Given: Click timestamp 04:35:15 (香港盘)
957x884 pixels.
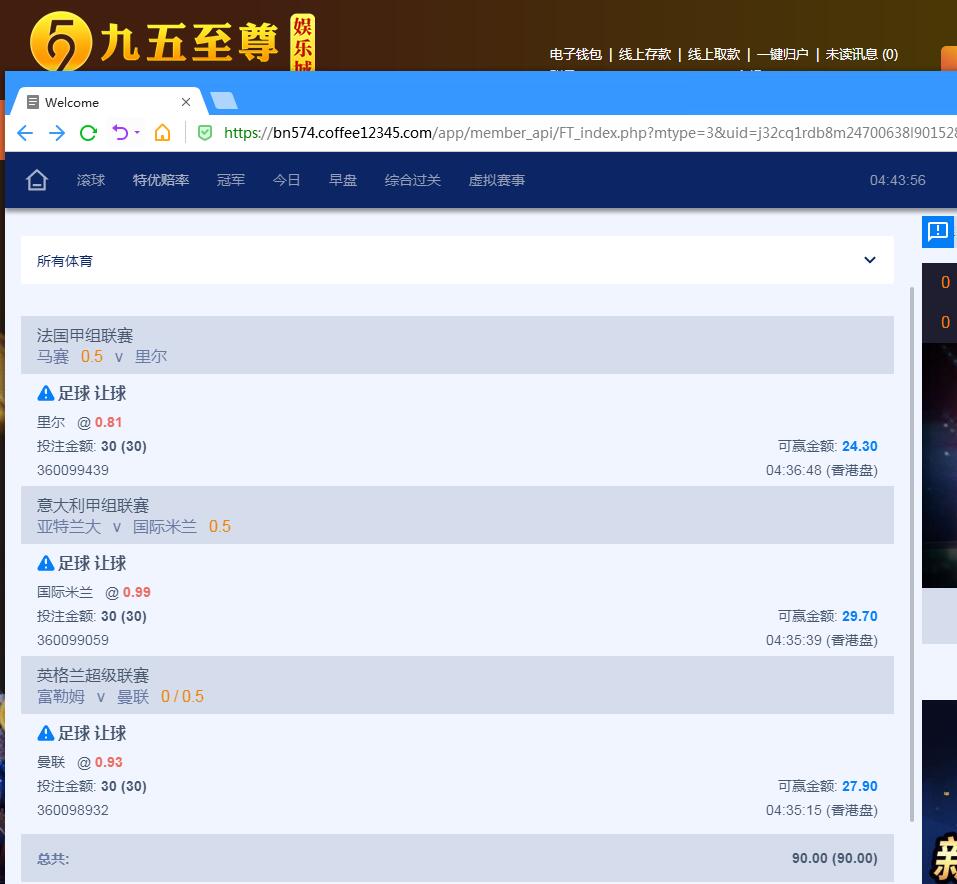Looking at the screenshot, I should tap(822, 810).
